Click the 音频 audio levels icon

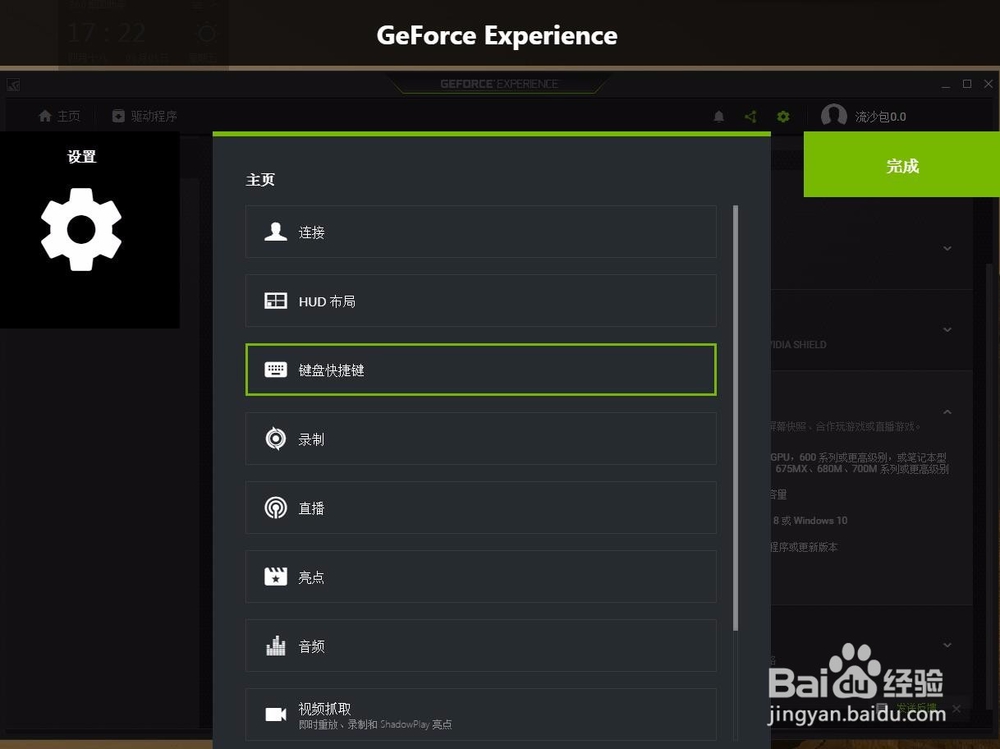(x=275, y=645)
